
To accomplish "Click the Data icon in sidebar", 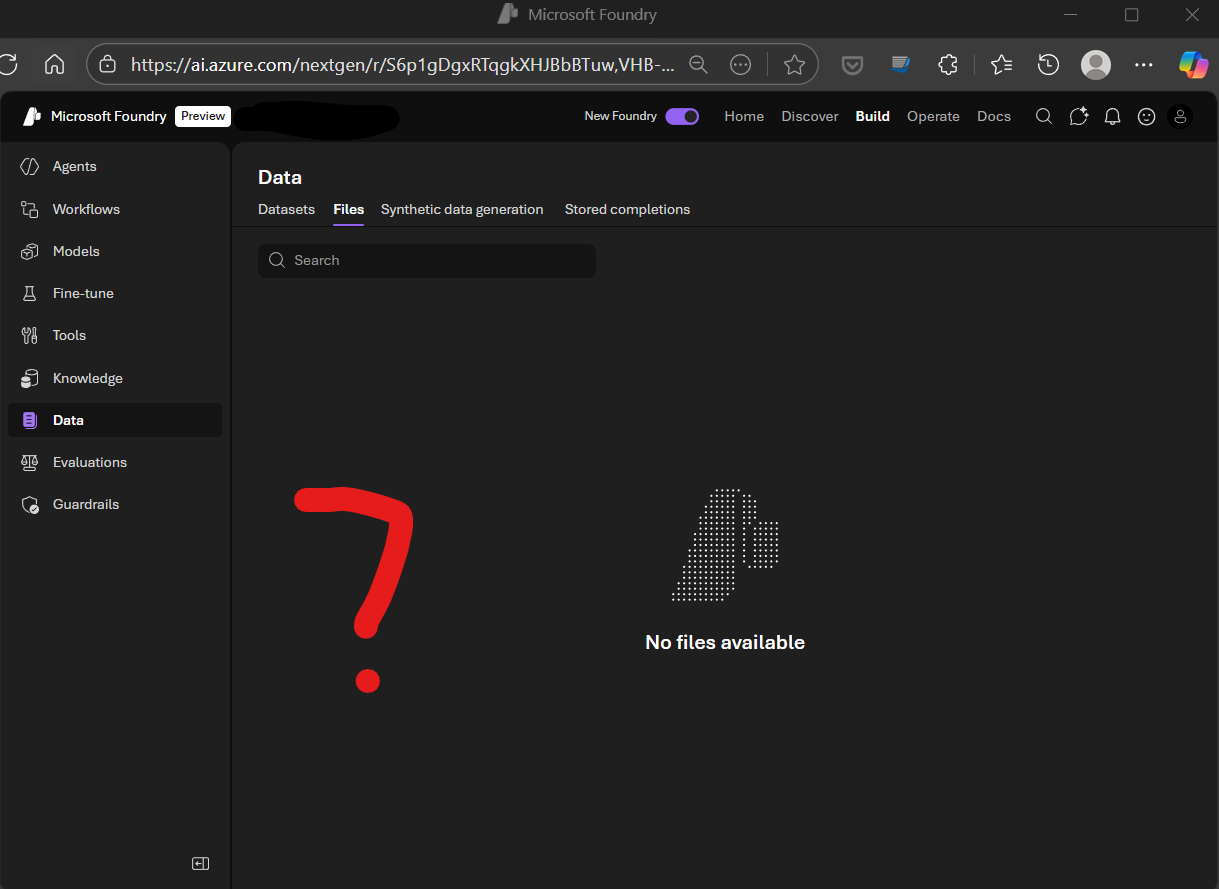I will point(30,420).
